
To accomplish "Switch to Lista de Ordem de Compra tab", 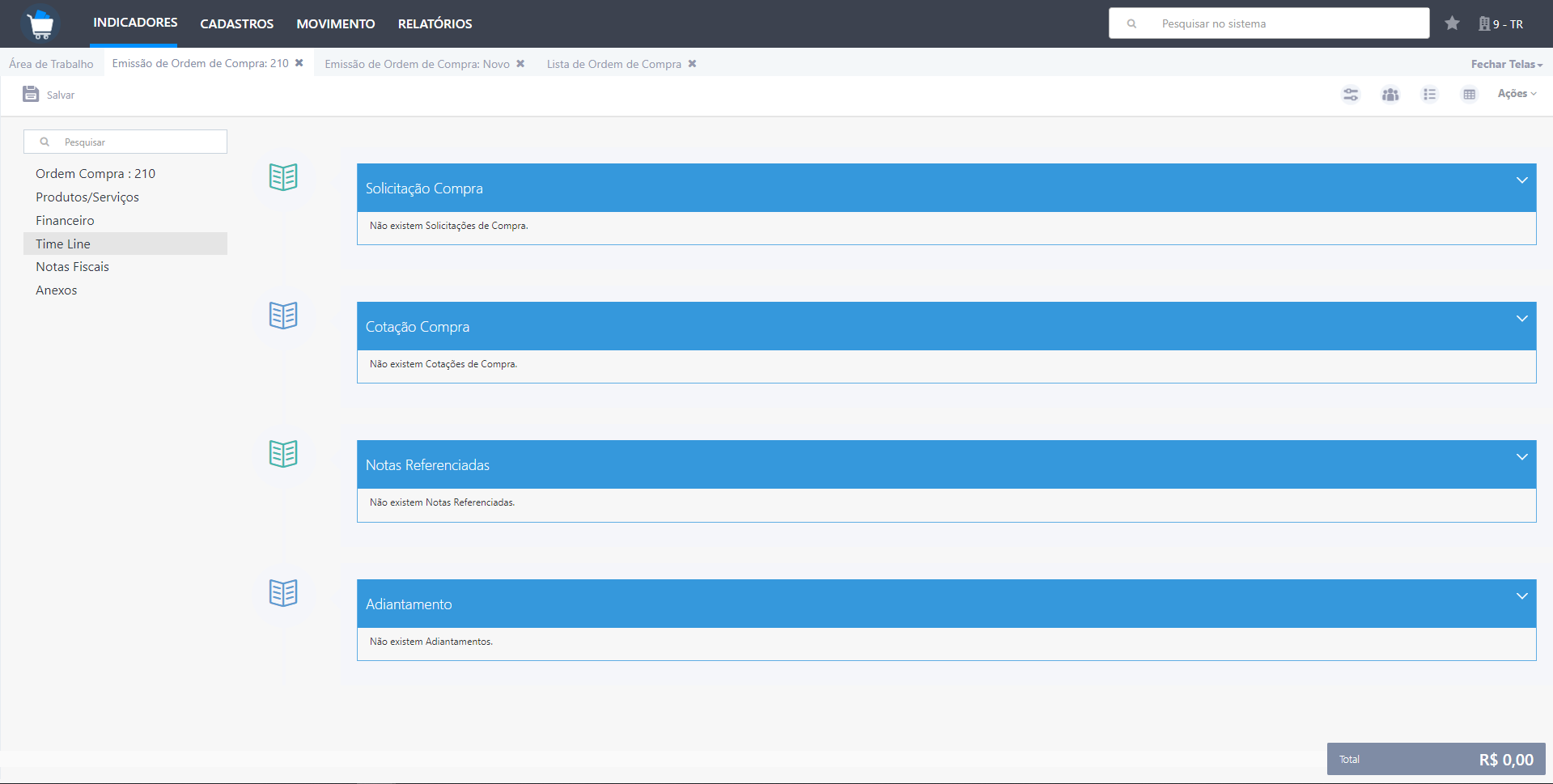I will (613, 64).
